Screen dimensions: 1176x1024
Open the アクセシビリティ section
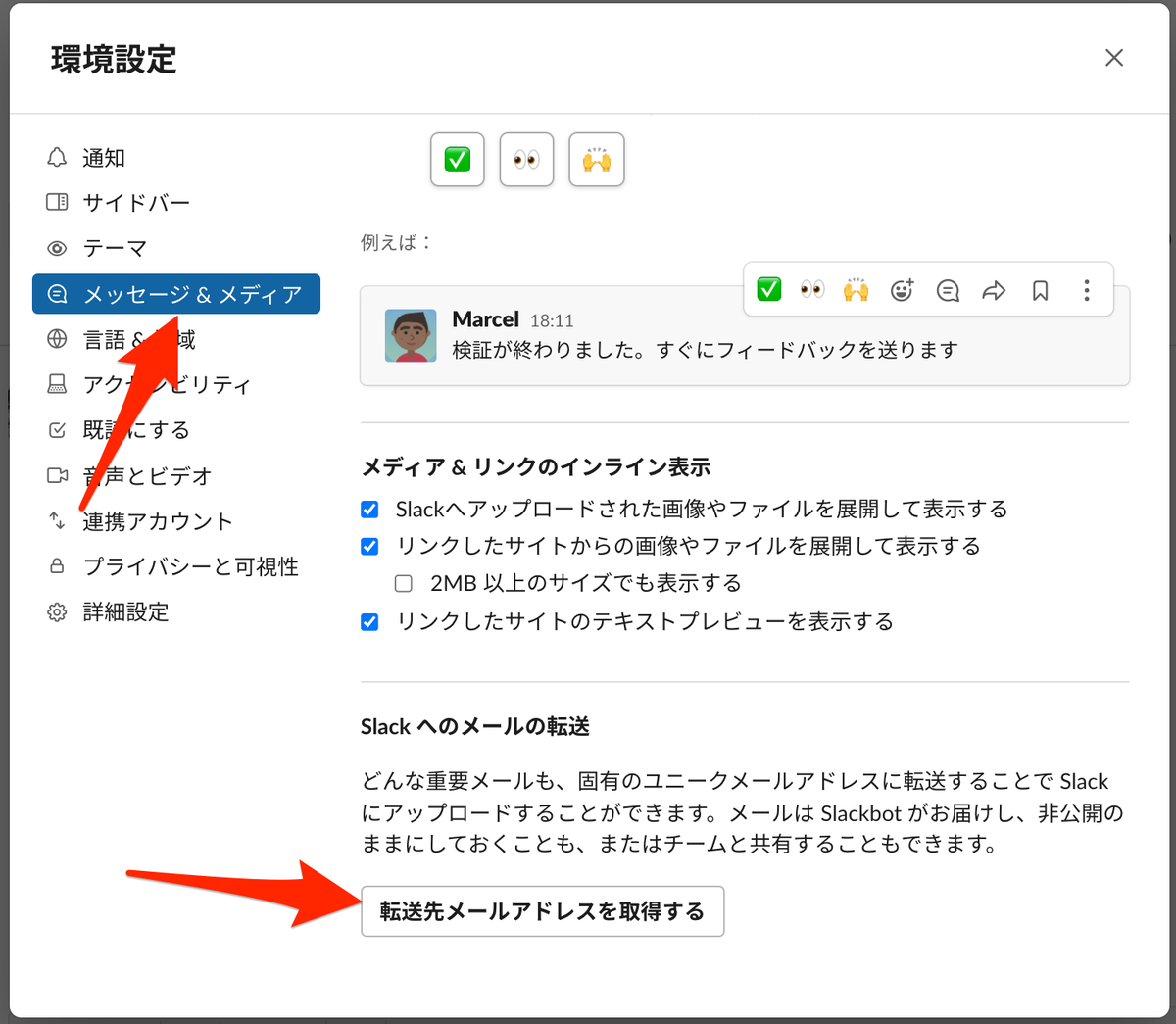[176, 384]
